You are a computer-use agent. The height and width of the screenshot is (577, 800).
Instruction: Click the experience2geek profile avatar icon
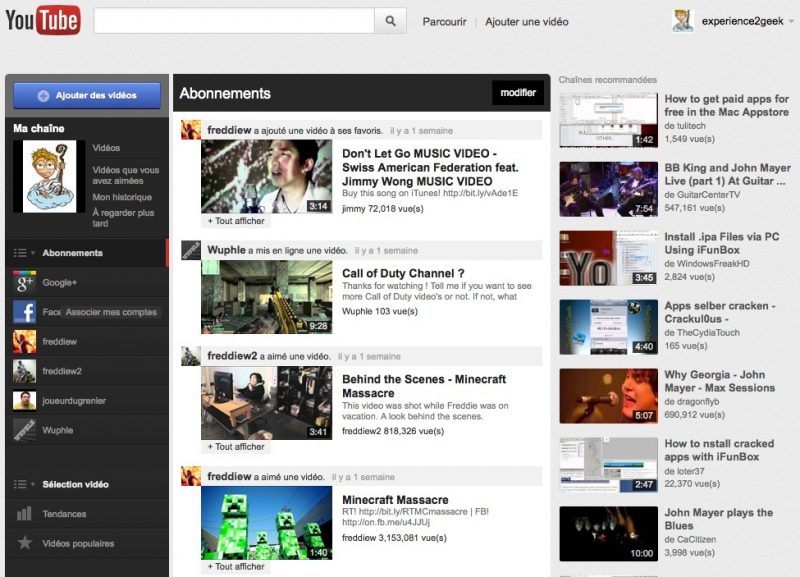683,21
